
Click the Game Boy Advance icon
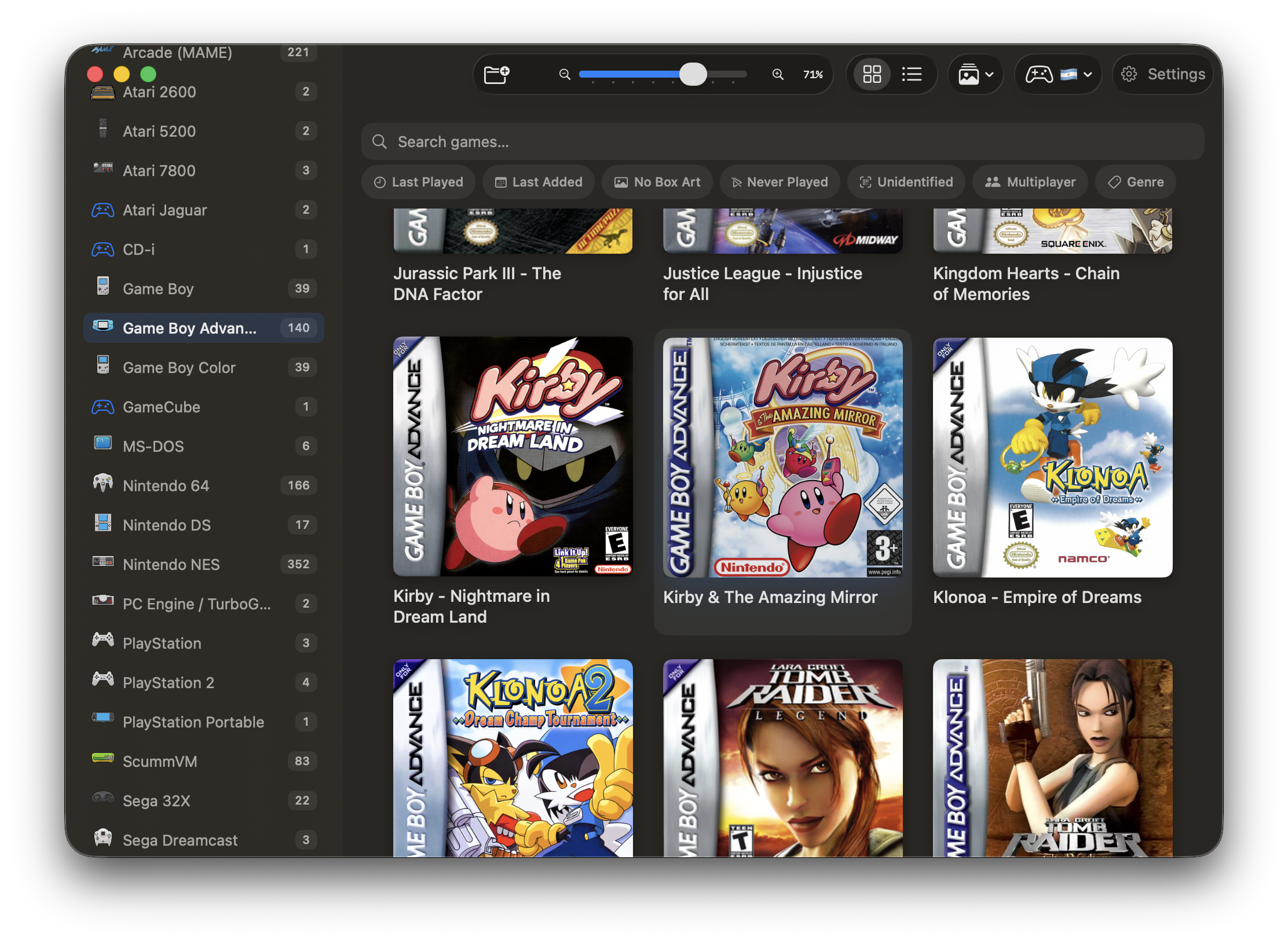click(103, 326)
